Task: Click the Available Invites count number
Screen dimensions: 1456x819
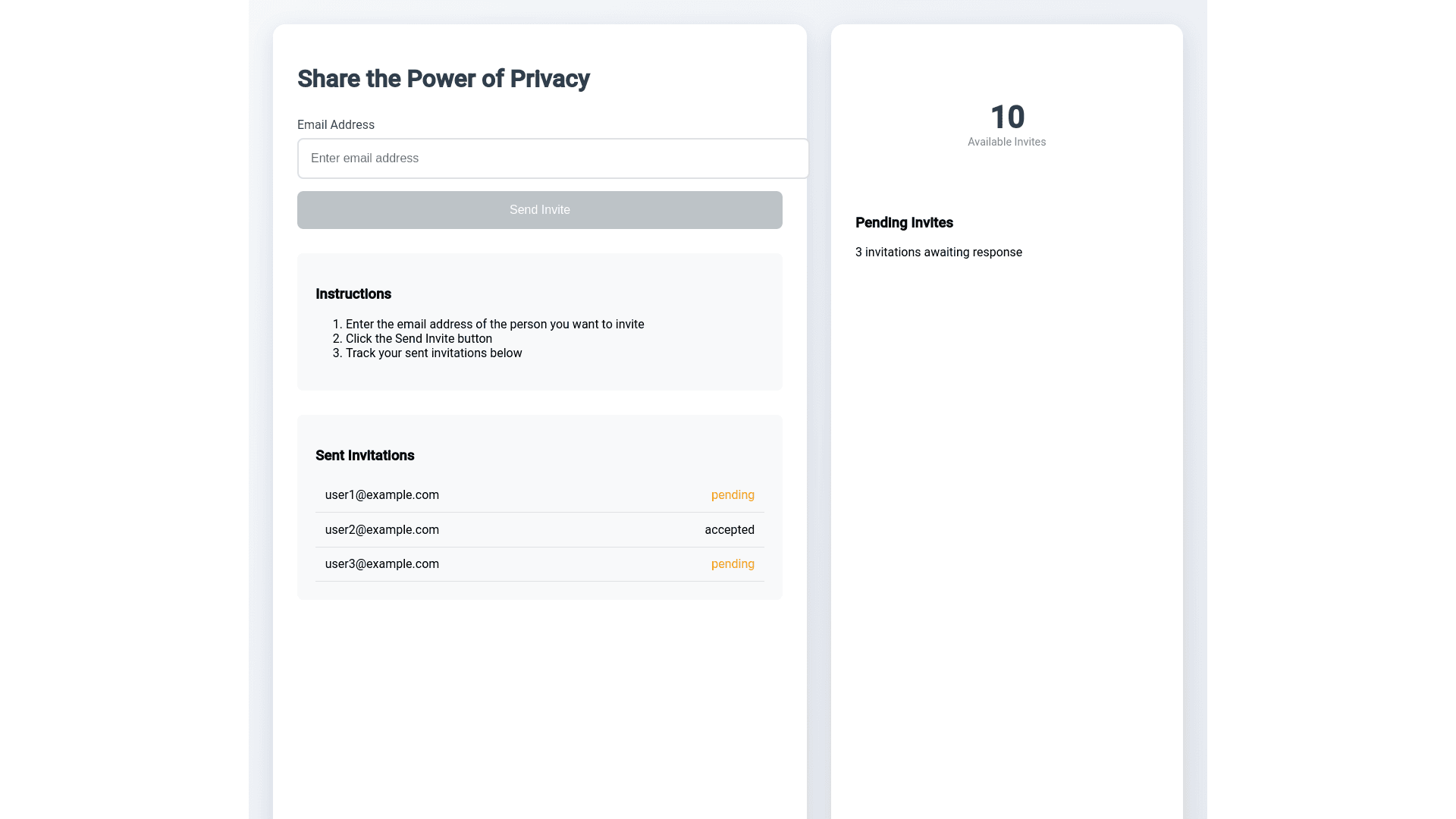Action: (1007, 118)
